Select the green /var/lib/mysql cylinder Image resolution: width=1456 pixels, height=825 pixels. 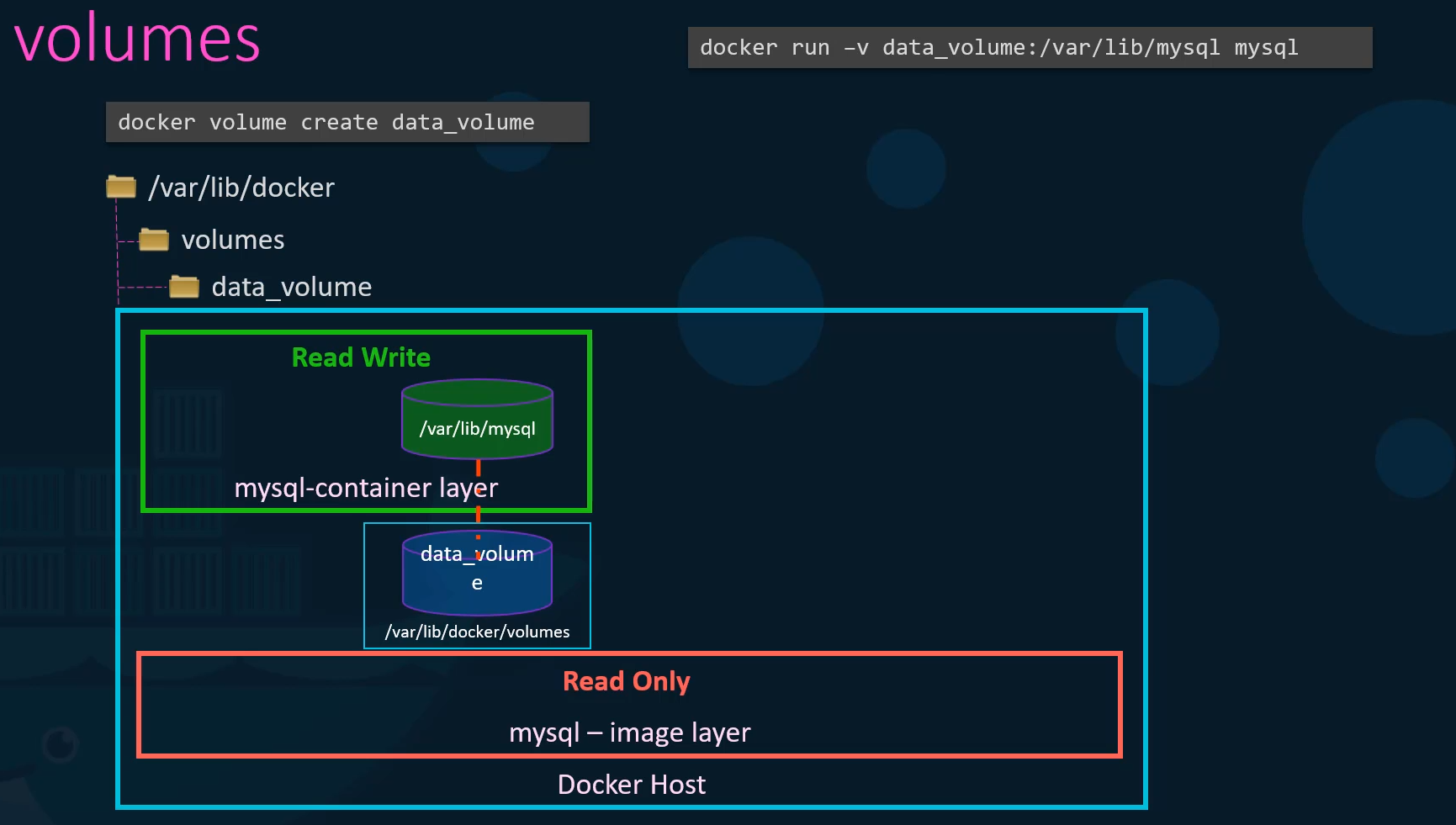[x=477, y=419]
